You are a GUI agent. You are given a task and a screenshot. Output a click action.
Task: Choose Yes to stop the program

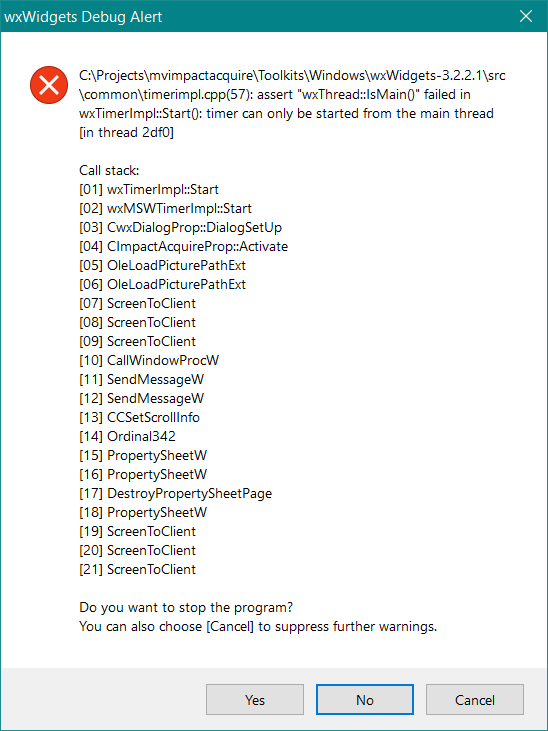pos(255,699)
